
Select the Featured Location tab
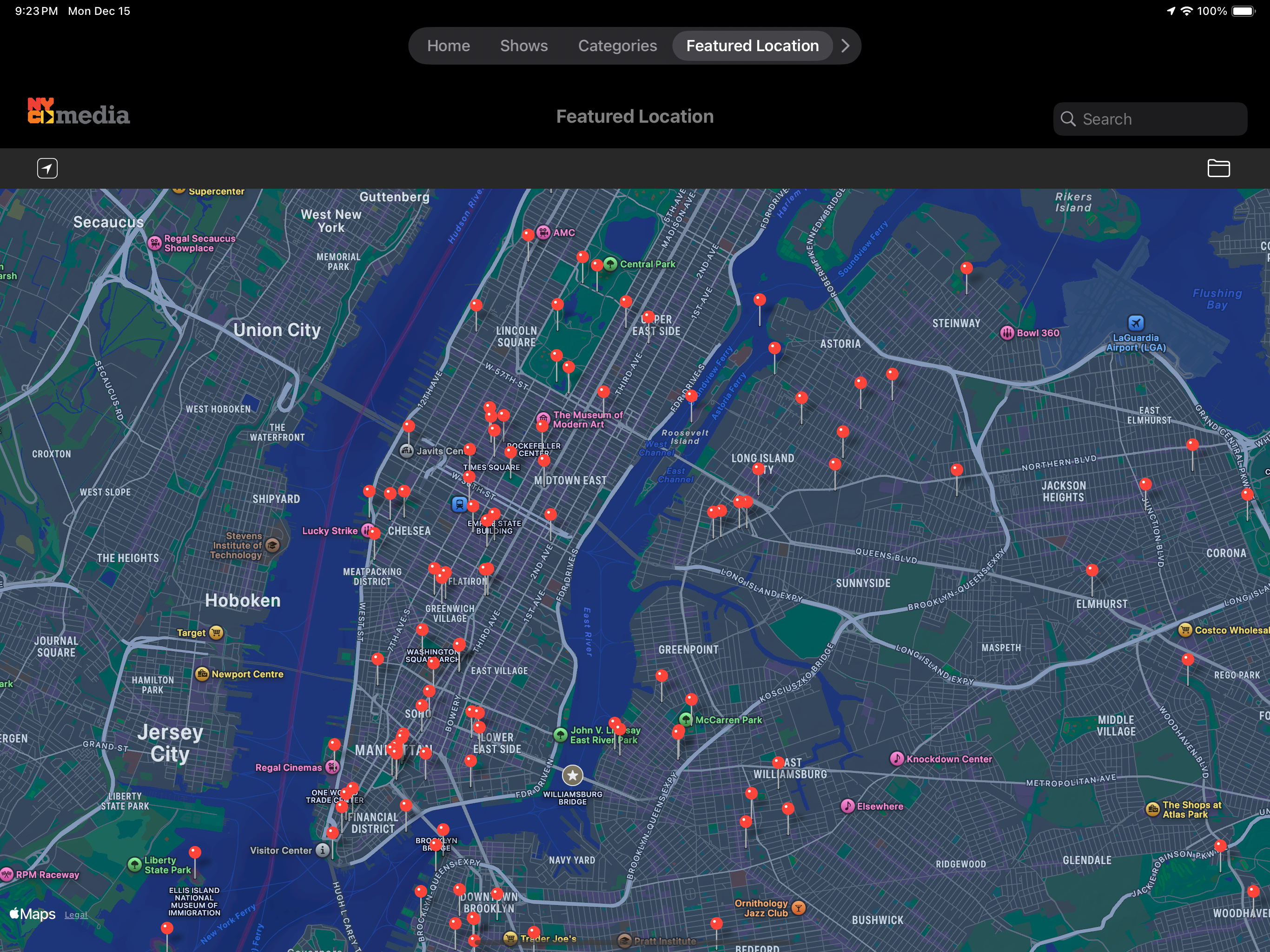pos(752,46)
